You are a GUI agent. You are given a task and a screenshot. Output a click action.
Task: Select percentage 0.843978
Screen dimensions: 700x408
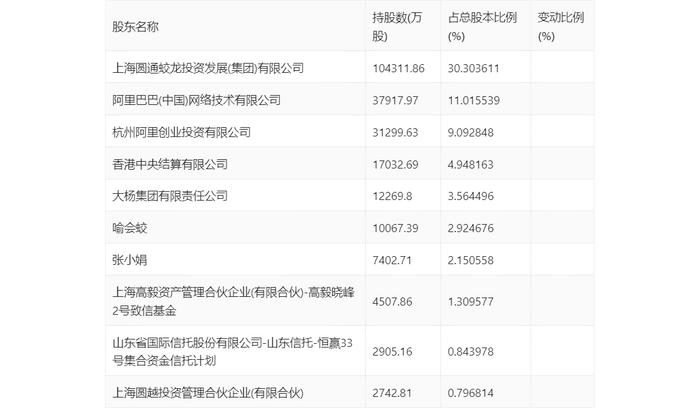click(471, 352)
